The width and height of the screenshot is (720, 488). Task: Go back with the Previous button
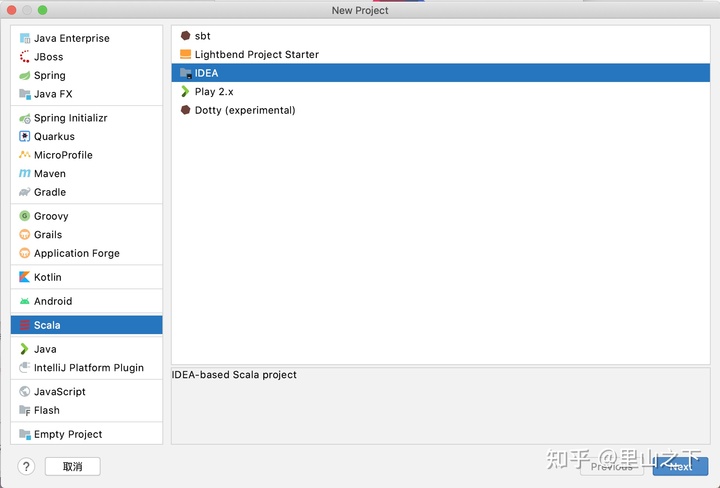click(x=612, y=466)
